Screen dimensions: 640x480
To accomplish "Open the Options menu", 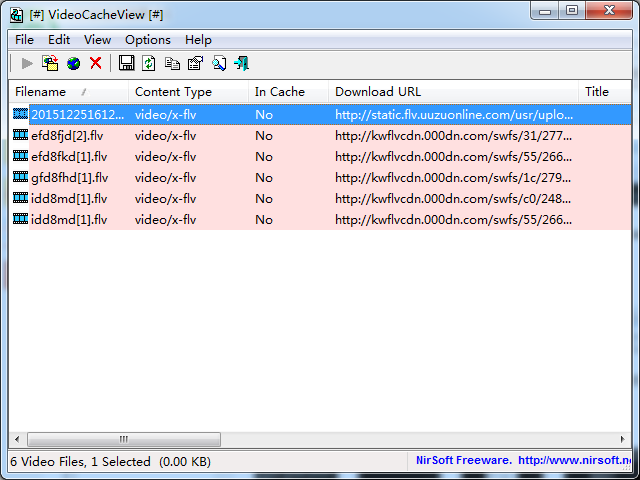I will tap(147, 40).
